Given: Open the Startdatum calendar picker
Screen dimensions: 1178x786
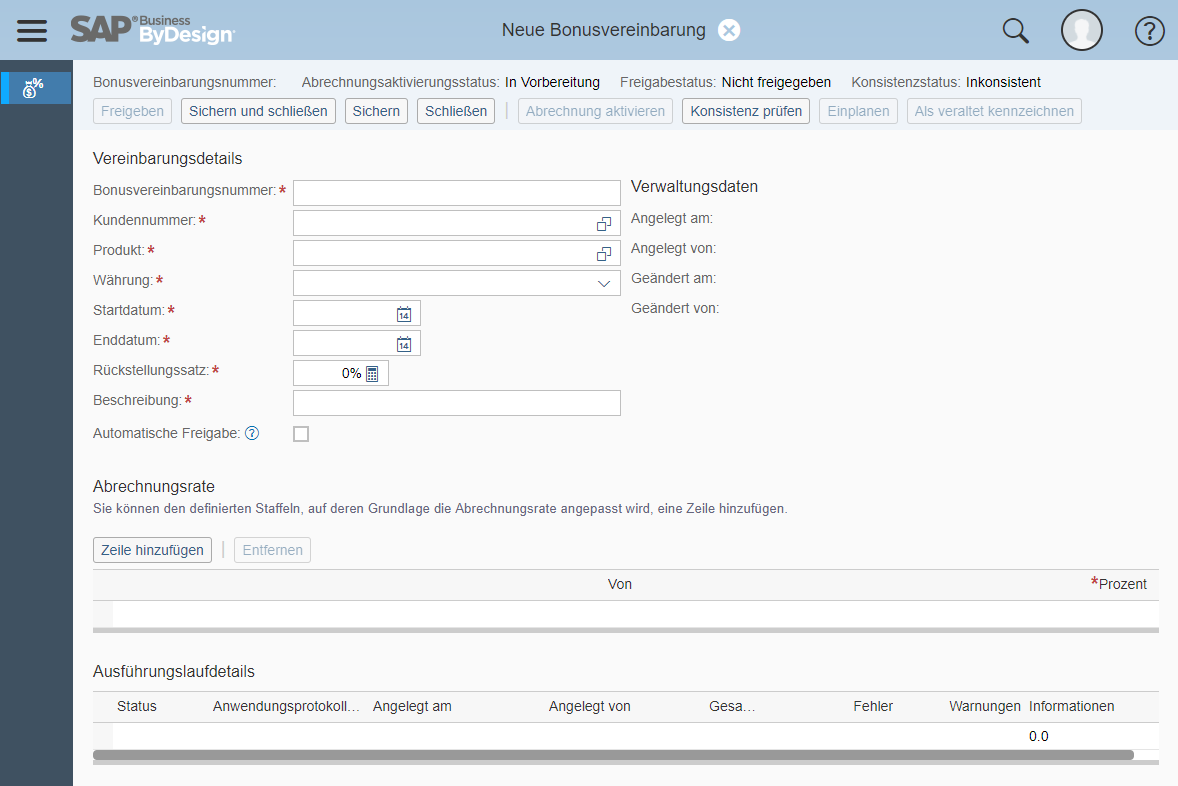Looking at the screenshot, I should [404, 314].
